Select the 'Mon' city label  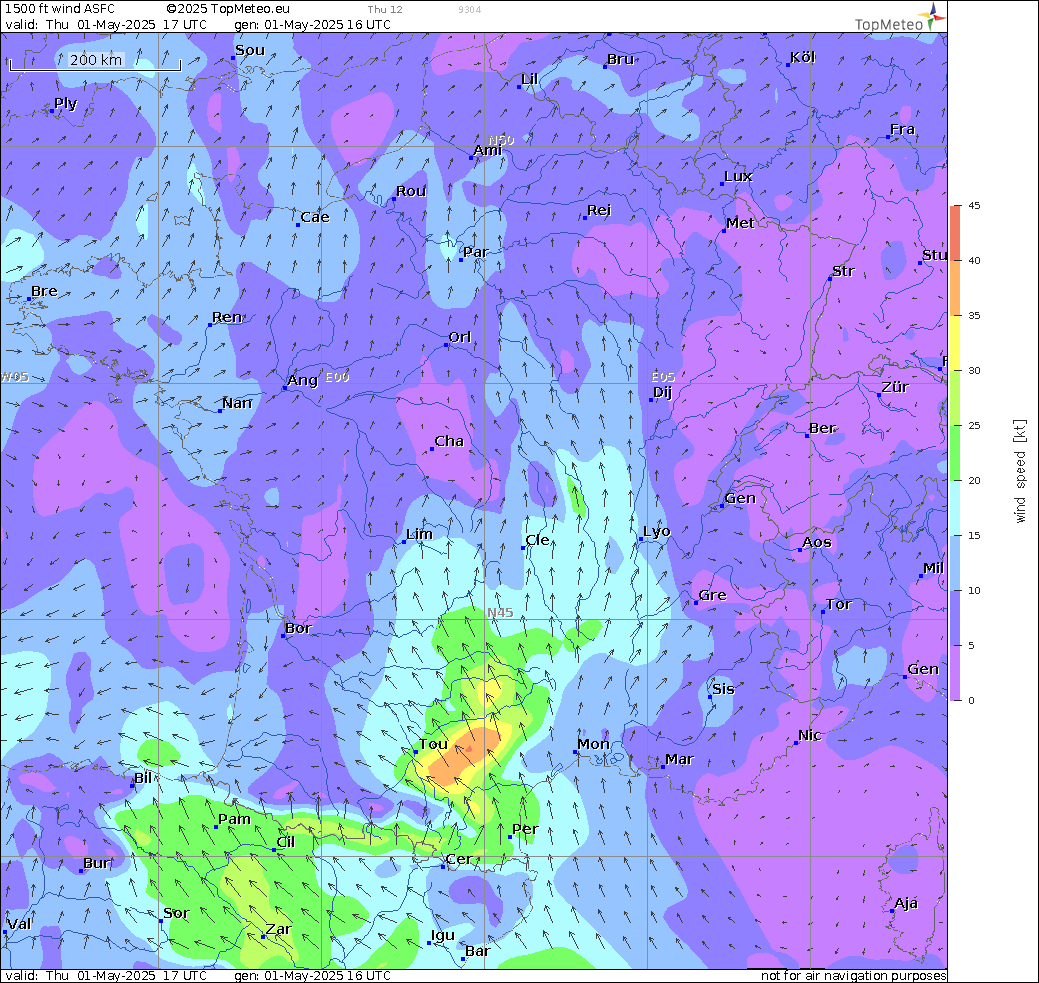tap(593, 744)
